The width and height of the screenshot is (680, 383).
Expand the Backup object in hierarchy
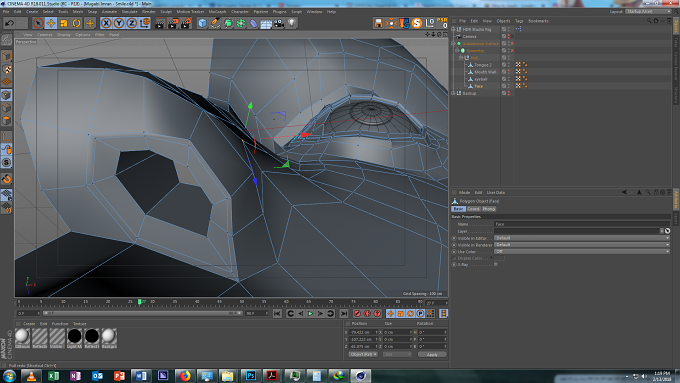(x=454, y=93)
